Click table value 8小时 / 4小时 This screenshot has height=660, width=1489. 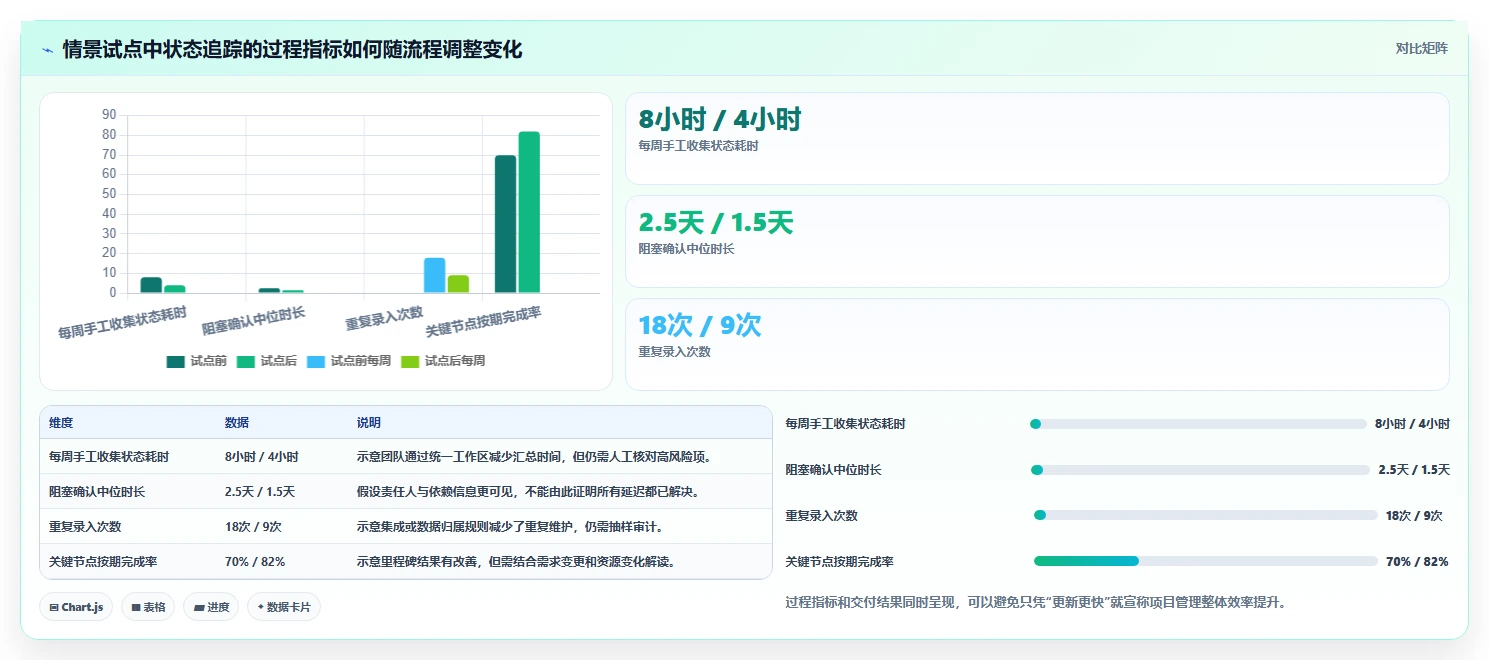point(262,456)
